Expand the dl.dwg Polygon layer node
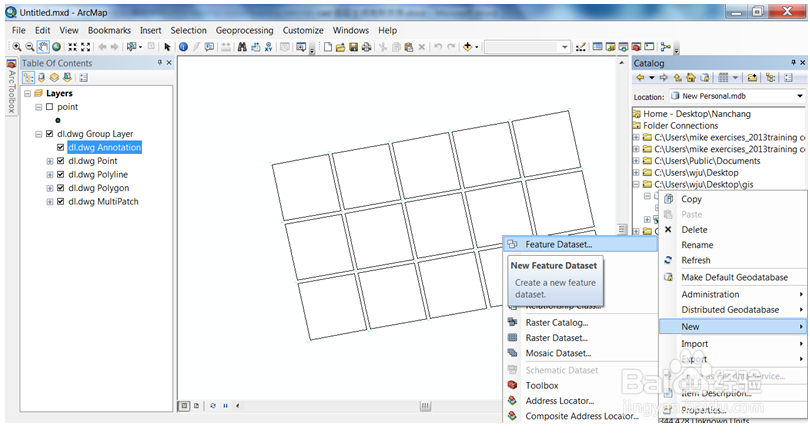810x435 pixels. (x=50, y=188)
